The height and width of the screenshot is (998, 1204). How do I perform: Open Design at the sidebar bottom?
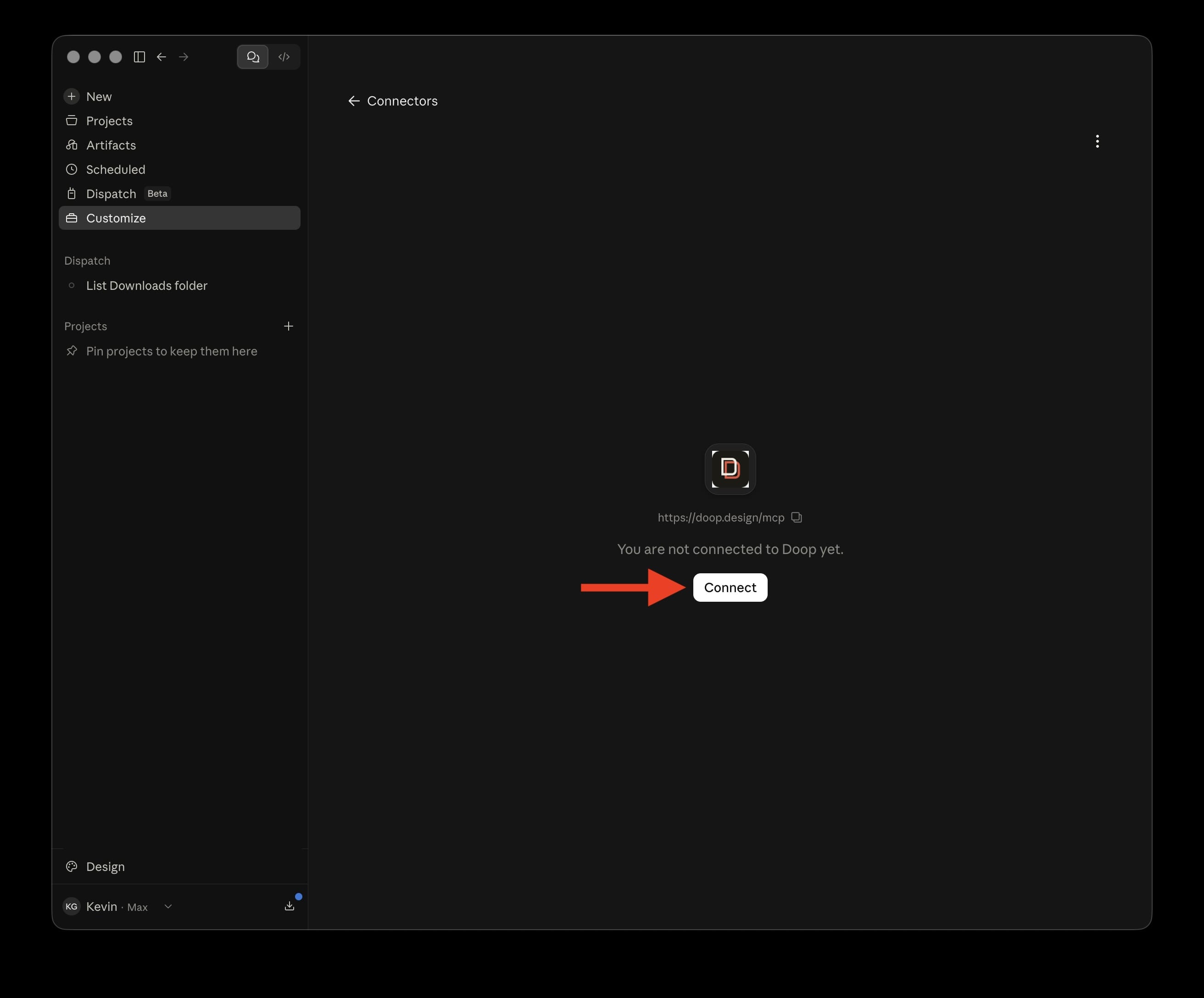click(x=179, y=867)
